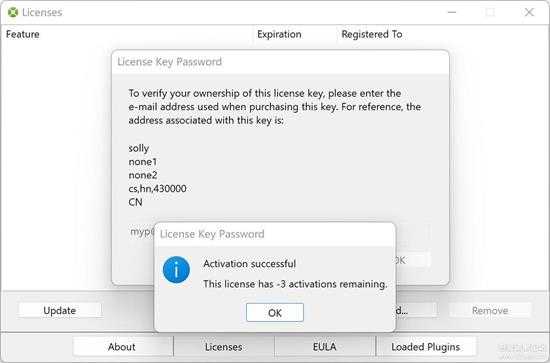Image resolution: width=550 pixels, height=363 pixels.
Task: Click the front License Key Password title bar
Action: [x=275, y=234]
